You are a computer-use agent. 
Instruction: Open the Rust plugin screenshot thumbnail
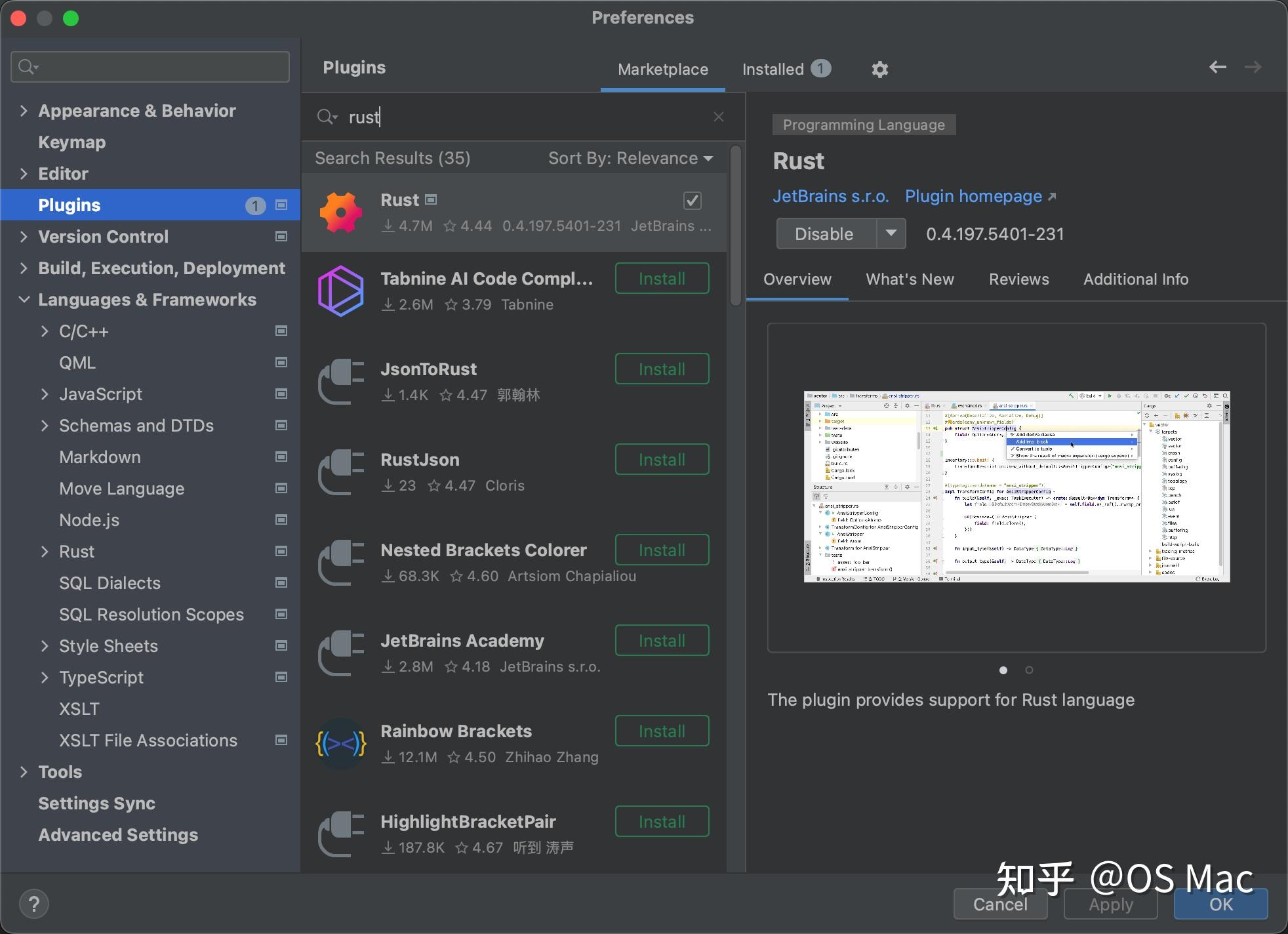click(1016, 487)
